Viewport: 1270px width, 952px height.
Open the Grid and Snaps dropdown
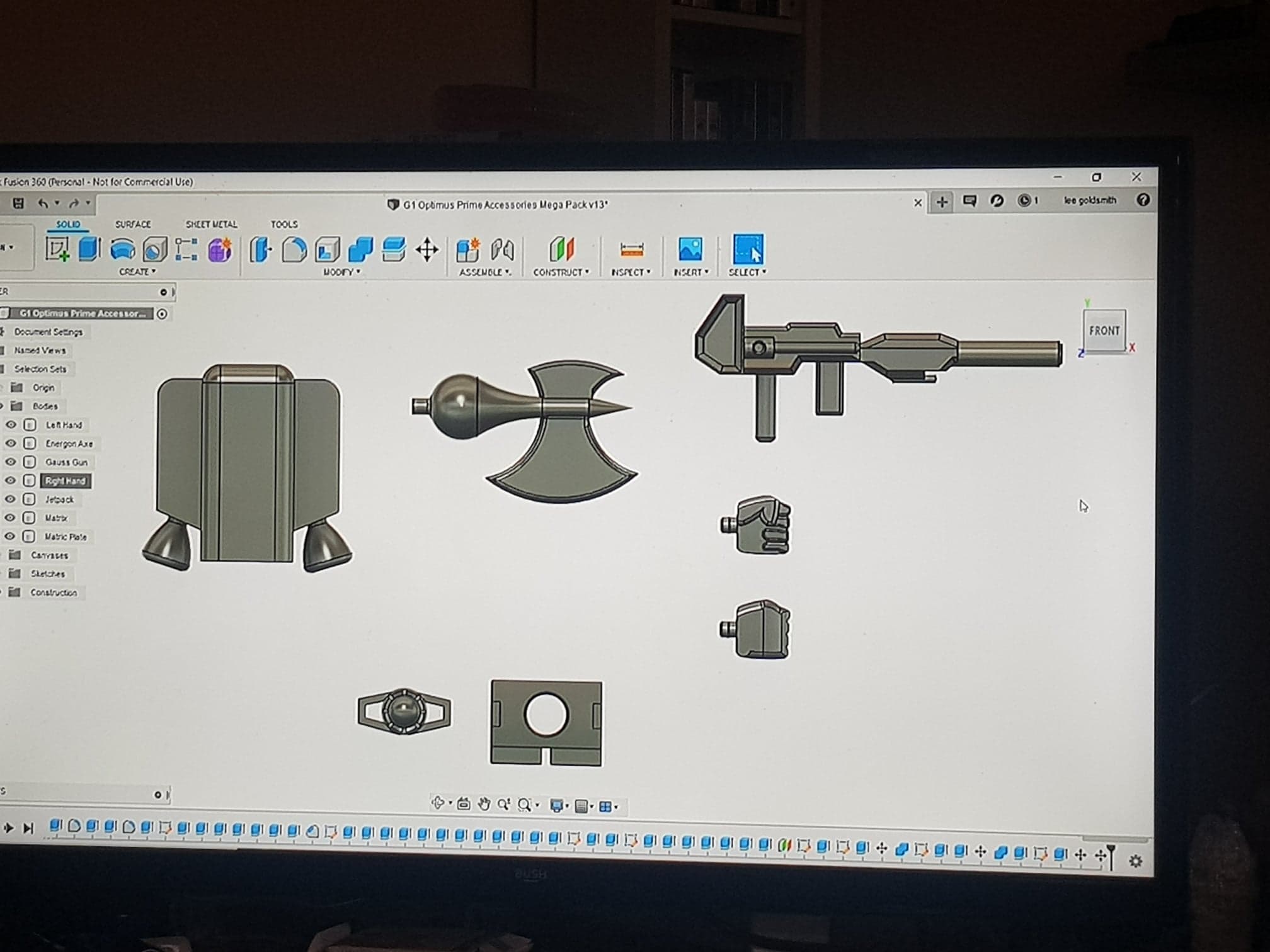coord(583,806)
